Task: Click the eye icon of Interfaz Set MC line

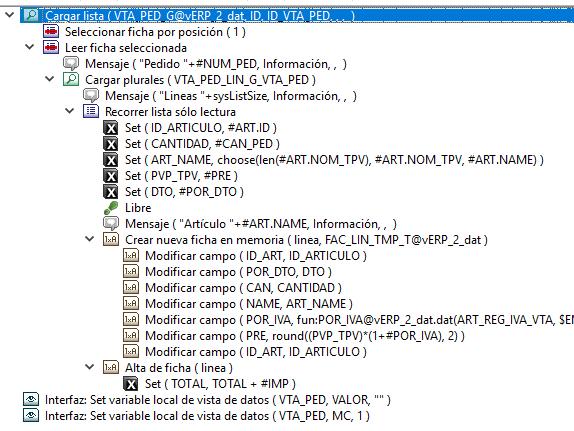Action: click(x=31, y=416)
